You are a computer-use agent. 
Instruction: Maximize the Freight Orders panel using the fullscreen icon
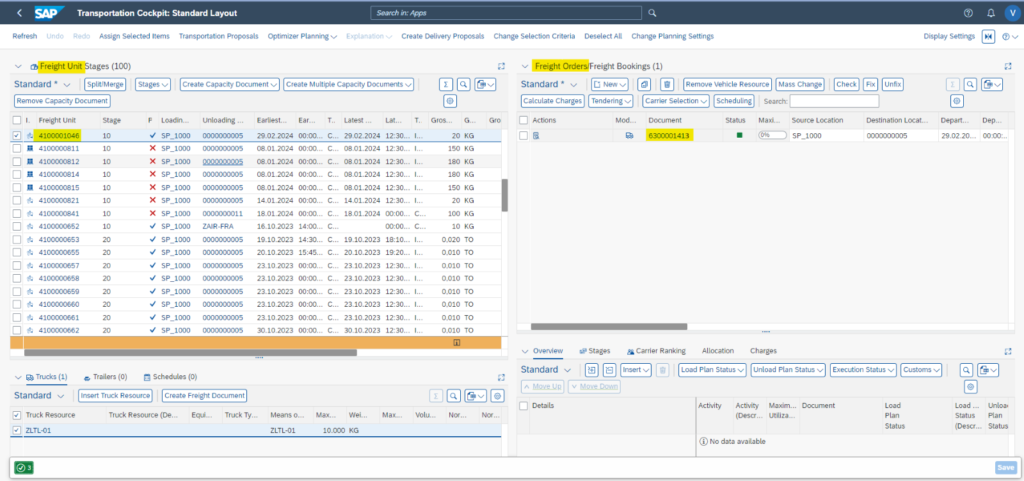(1006, 66)
